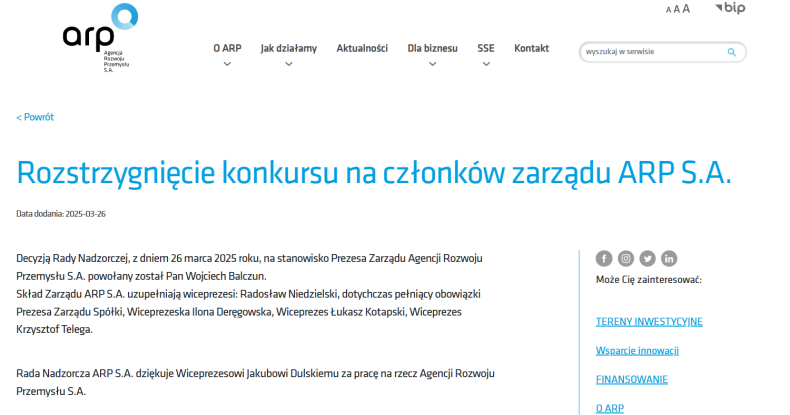Open the Aktualności menu item
This screenshot has width=790, height=415.
coord(362,48)
